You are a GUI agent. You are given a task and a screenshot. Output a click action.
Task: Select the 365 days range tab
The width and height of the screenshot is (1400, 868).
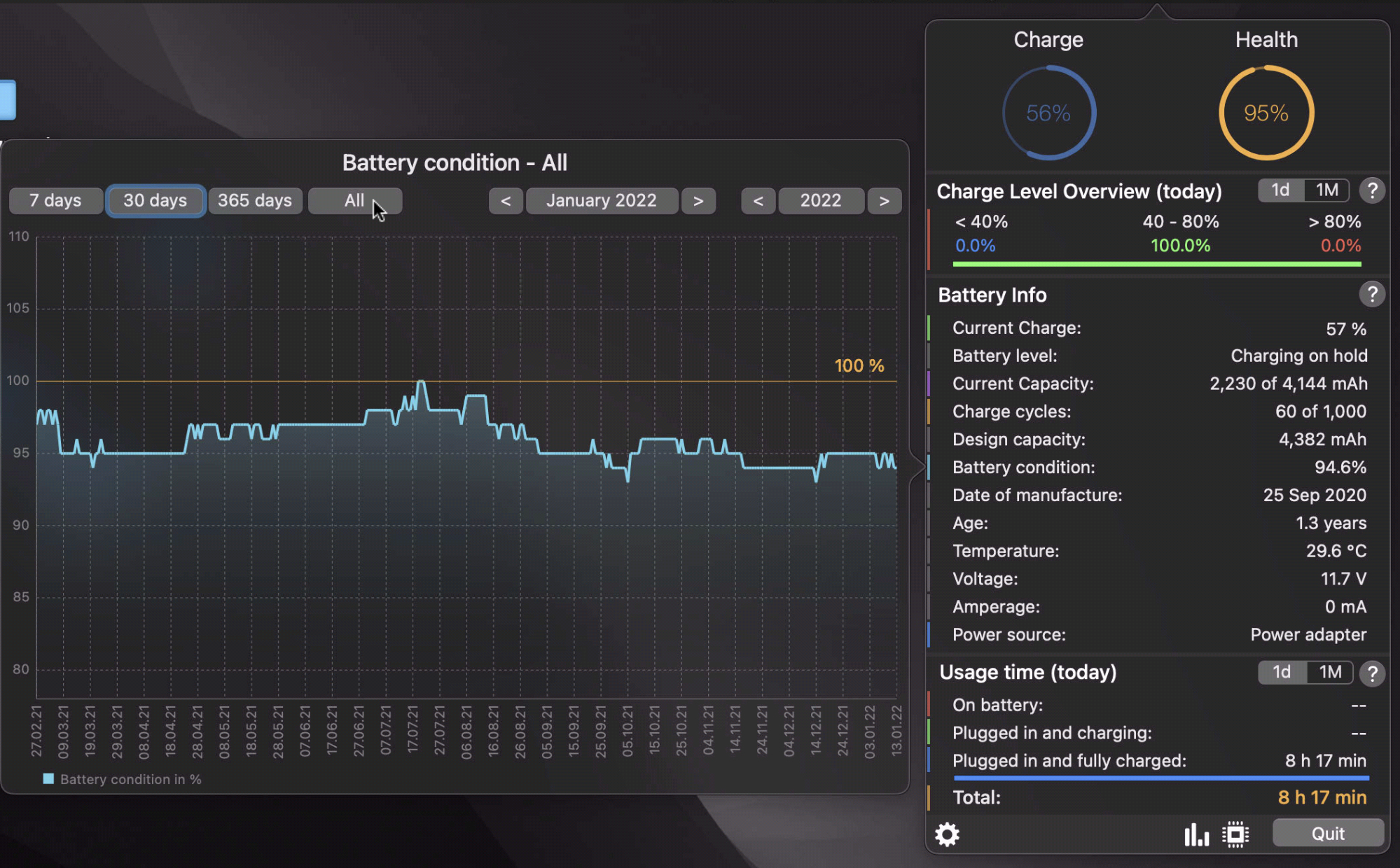[255, 201]
